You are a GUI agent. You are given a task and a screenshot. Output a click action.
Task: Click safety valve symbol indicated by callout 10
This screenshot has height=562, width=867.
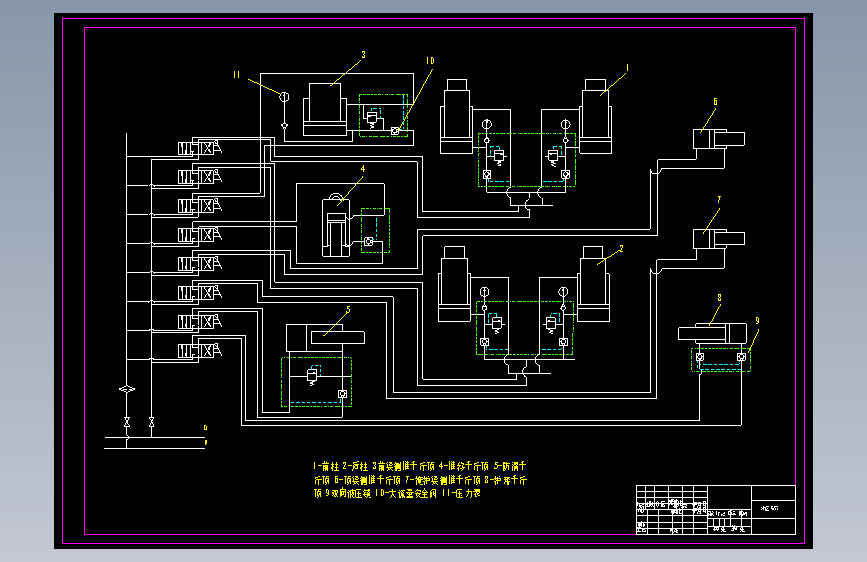coord(395,131)
